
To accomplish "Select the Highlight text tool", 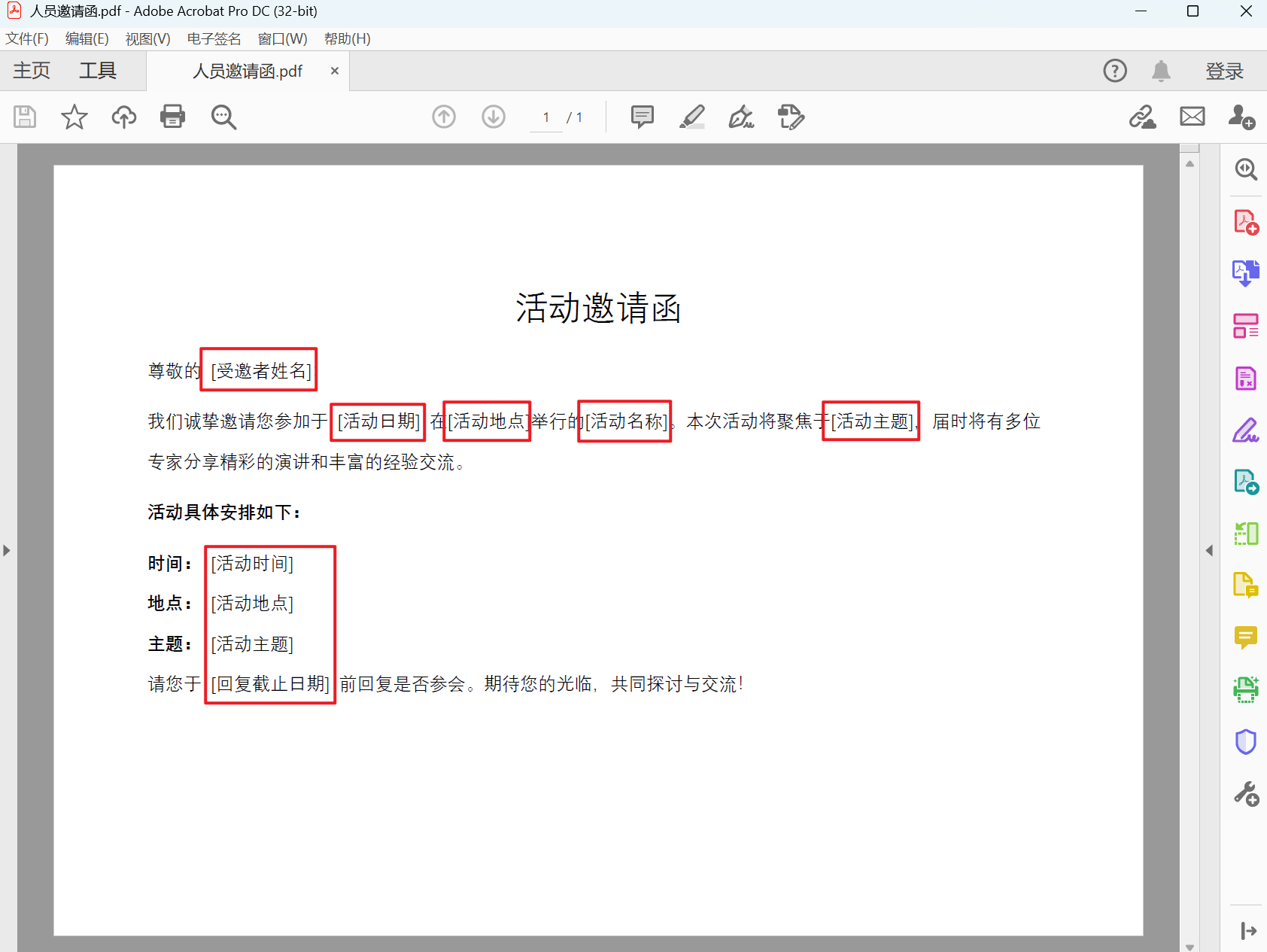I will (x=692, y=117).
